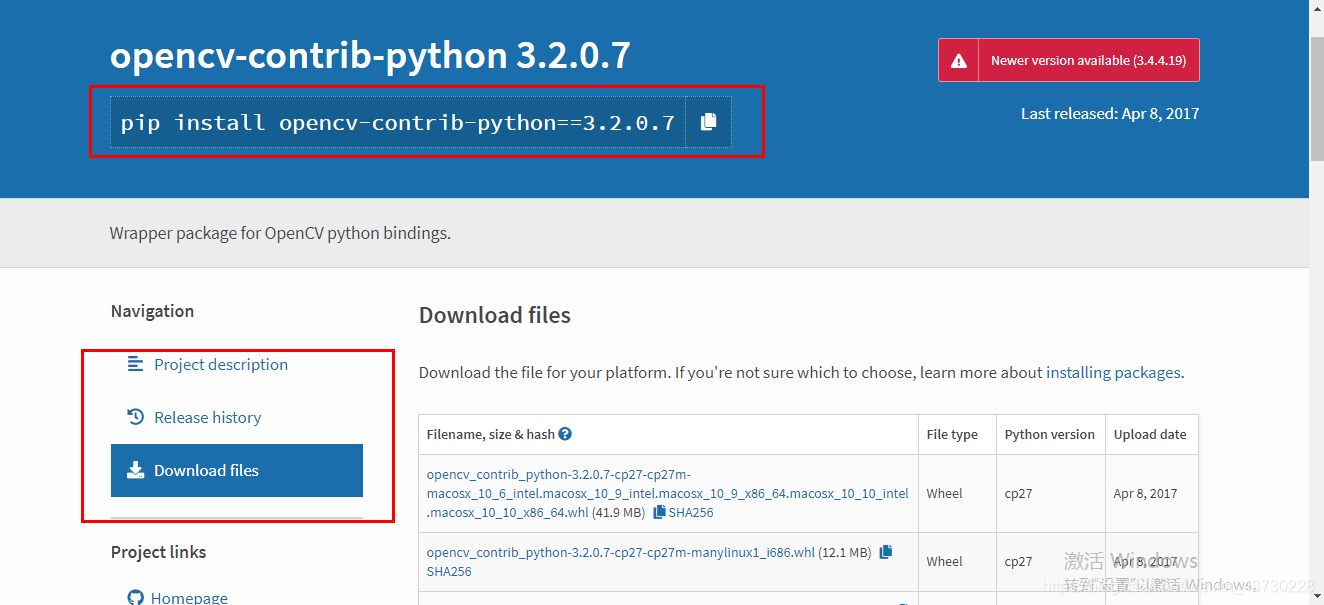
Task: Download the macosx cp27 wheel file
Action: [667, 493]
